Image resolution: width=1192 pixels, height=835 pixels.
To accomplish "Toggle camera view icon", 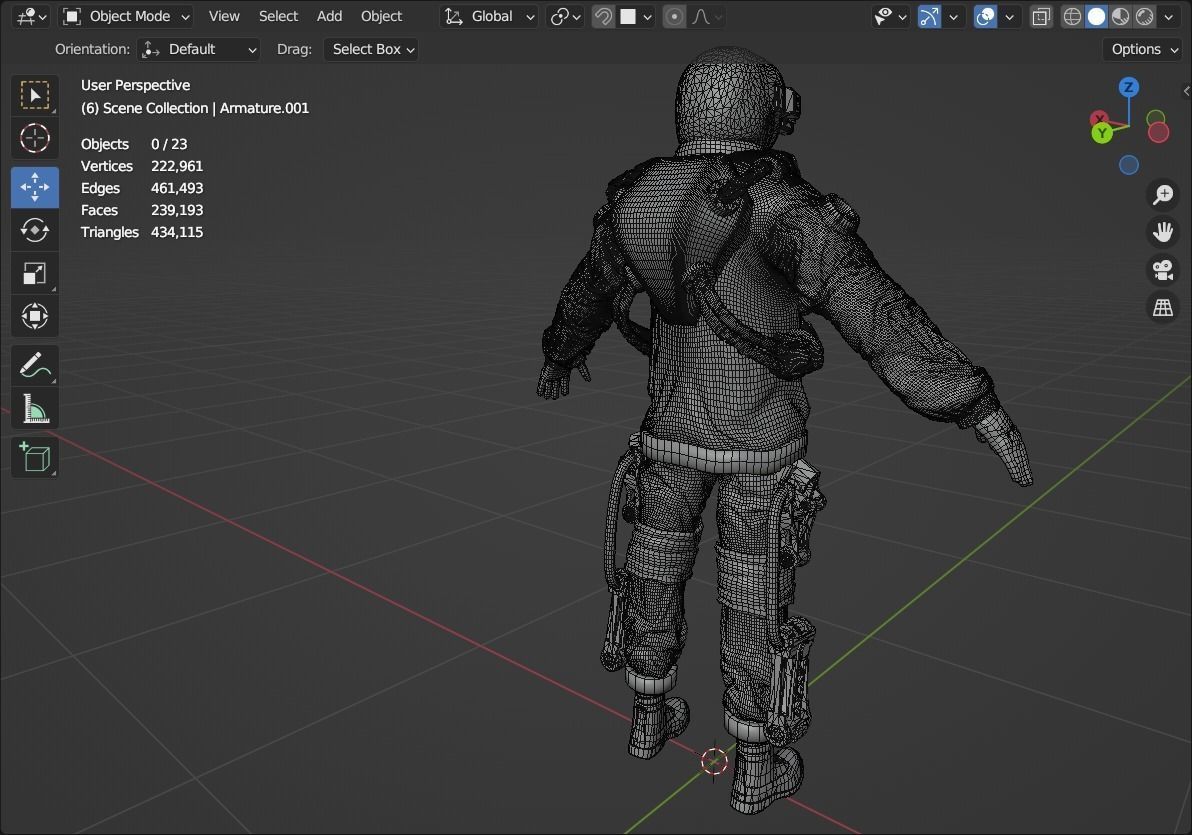I will 1162,270.
